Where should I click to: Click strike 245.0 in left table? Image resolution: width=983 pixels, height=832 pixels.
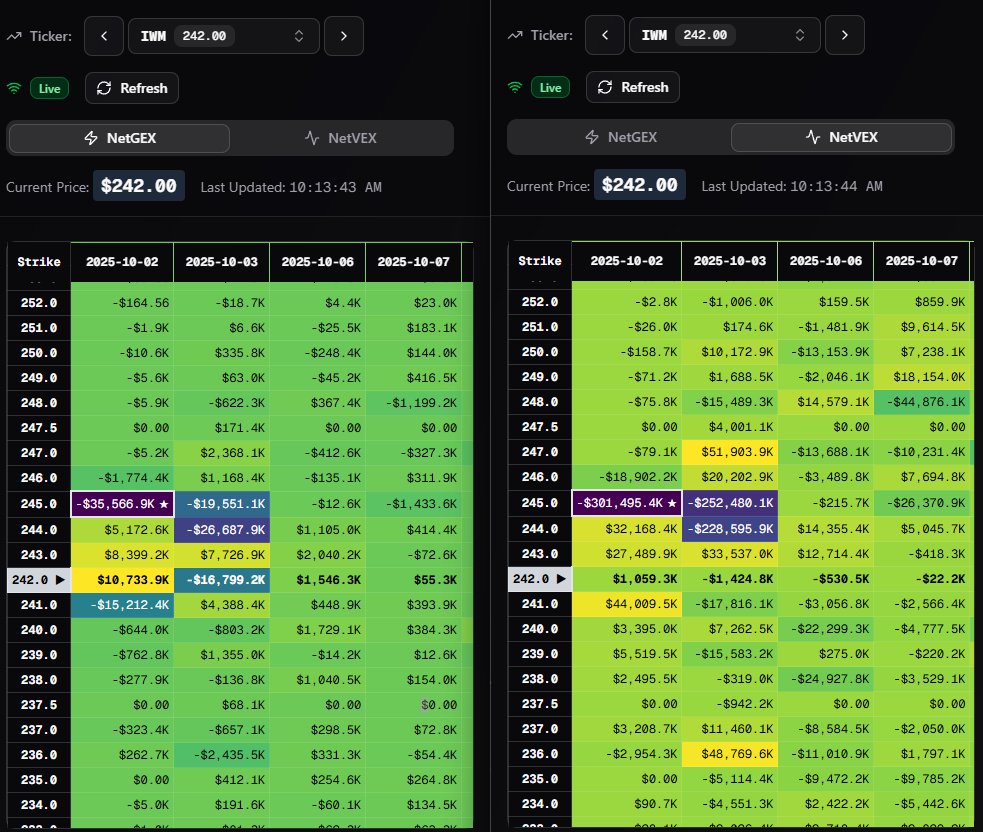(39, 504)
